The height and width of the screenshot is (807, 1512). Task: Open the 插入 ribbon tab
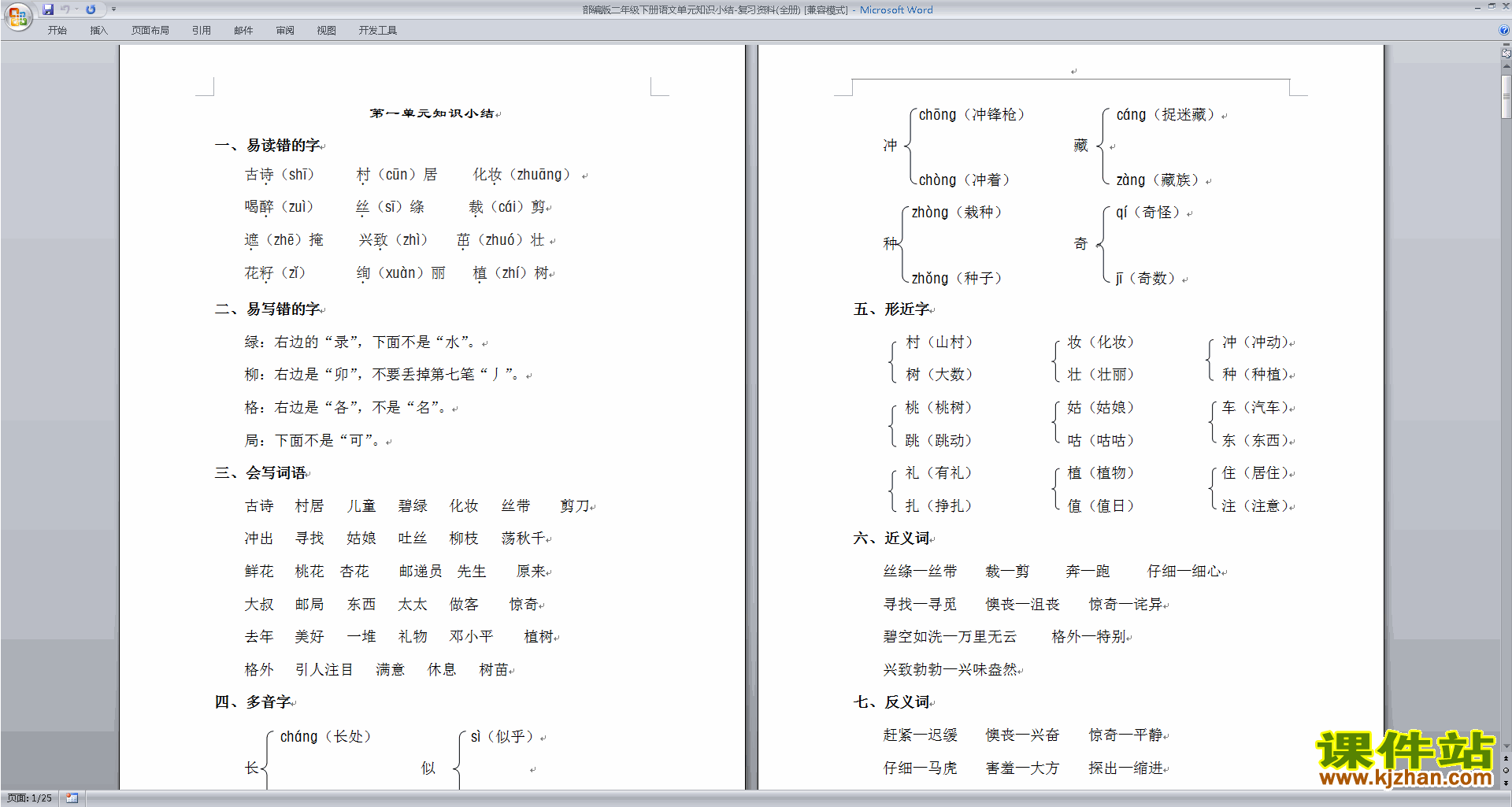(x=98, y=31)
